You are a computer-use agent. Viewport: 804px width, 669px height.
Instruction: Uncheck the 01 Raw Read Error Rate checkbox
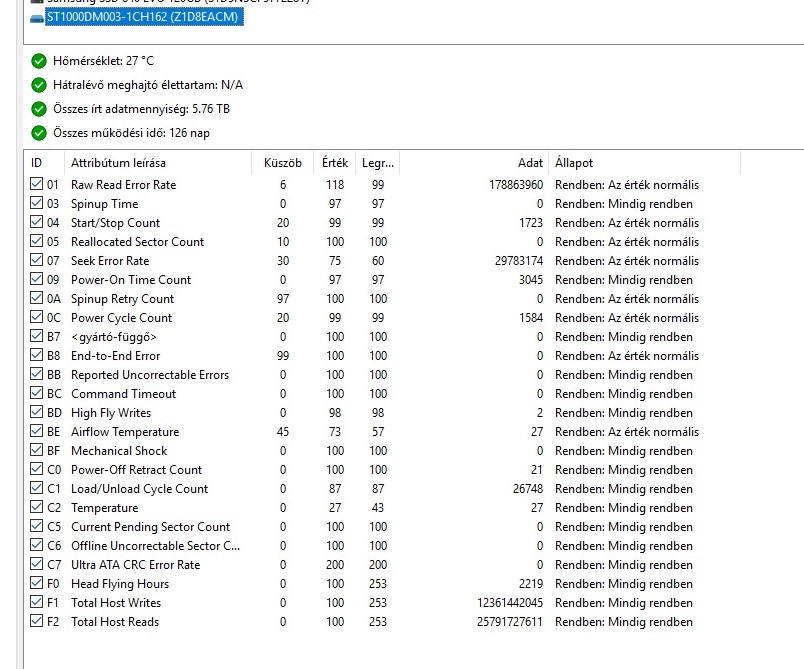(x=36, y=184)
